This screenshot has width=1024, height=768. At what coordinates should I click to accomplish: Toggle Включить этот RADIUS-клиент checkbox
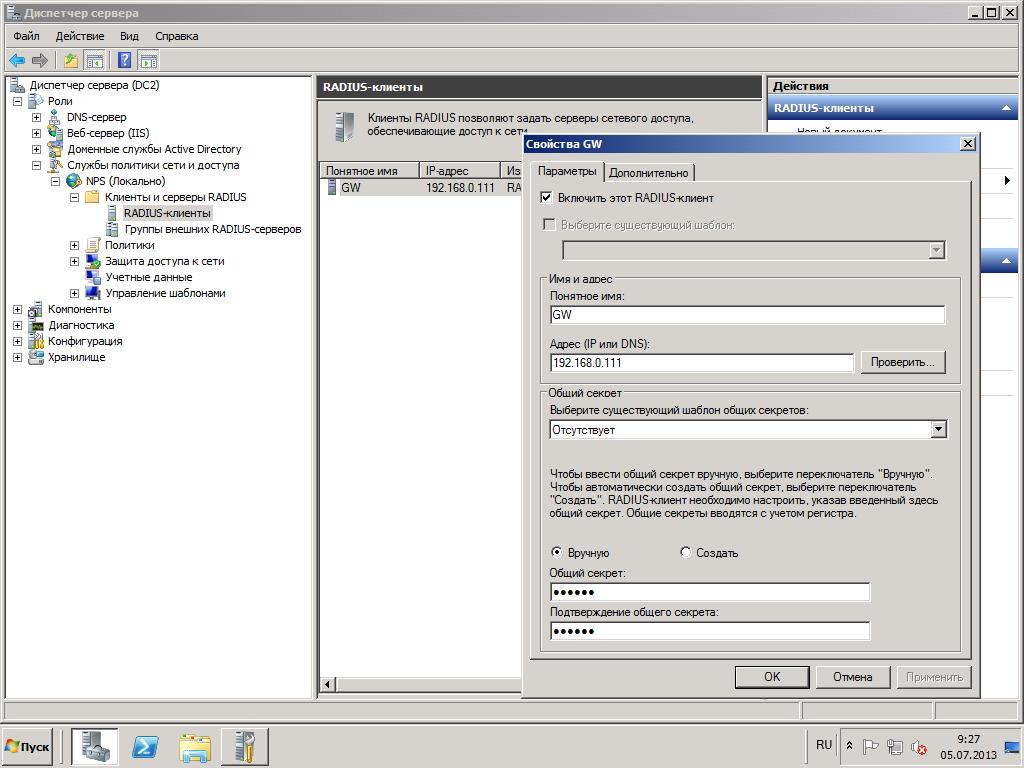click(x=547, y=197)
